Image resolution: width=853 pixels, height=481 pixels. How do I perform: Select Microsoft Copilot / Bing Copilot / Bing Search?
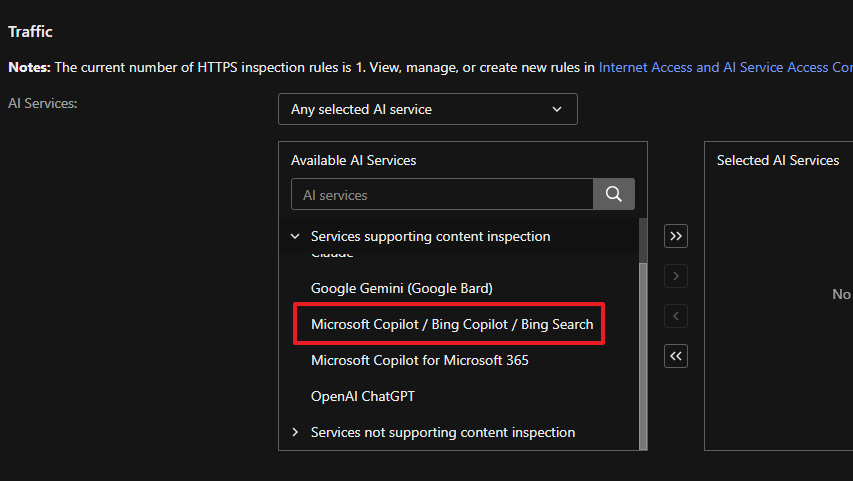pos(451,324)
